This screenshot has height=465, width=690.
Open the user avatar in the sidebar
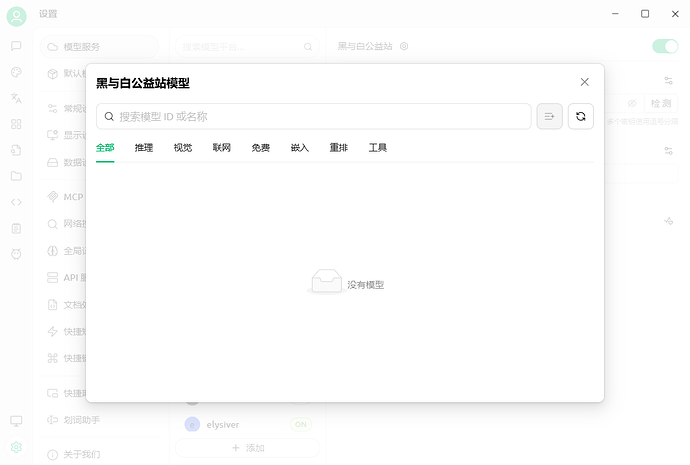coord(16,16)
